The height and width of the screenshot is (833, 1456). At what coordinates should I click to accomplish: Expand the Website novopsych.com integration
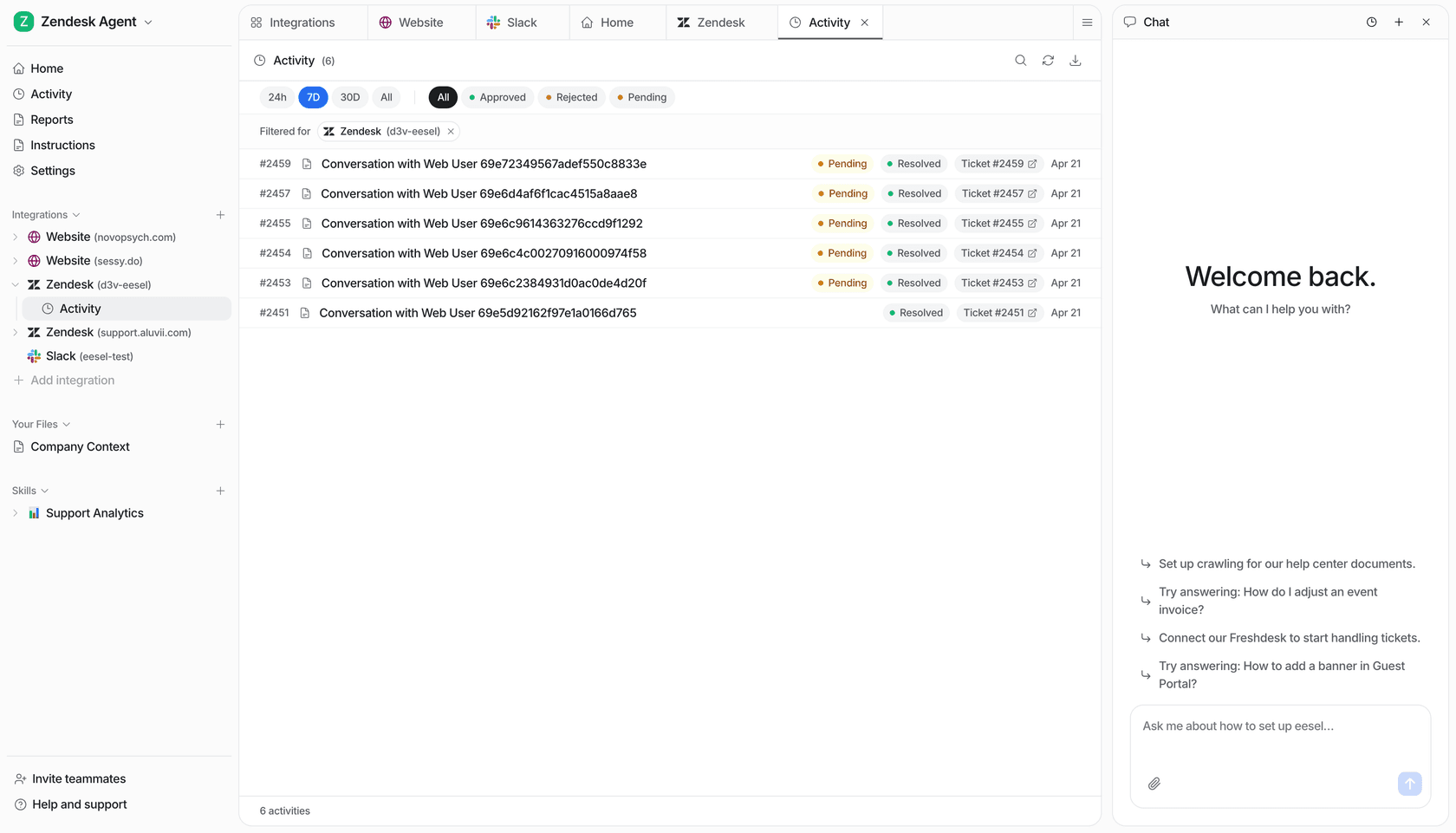(15, 237)
